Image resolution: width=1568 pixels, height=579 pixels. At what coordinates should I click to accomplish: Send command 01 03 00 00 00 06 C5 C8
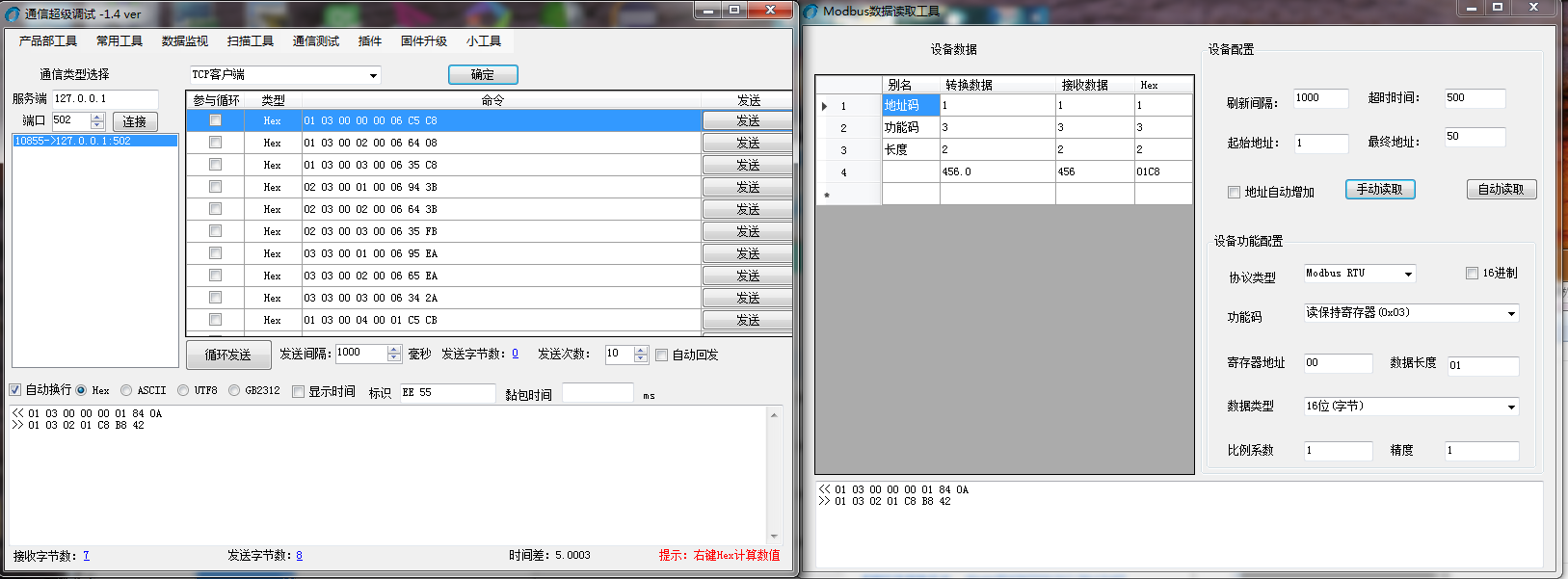pyautogui.click(x=748, y=120)
